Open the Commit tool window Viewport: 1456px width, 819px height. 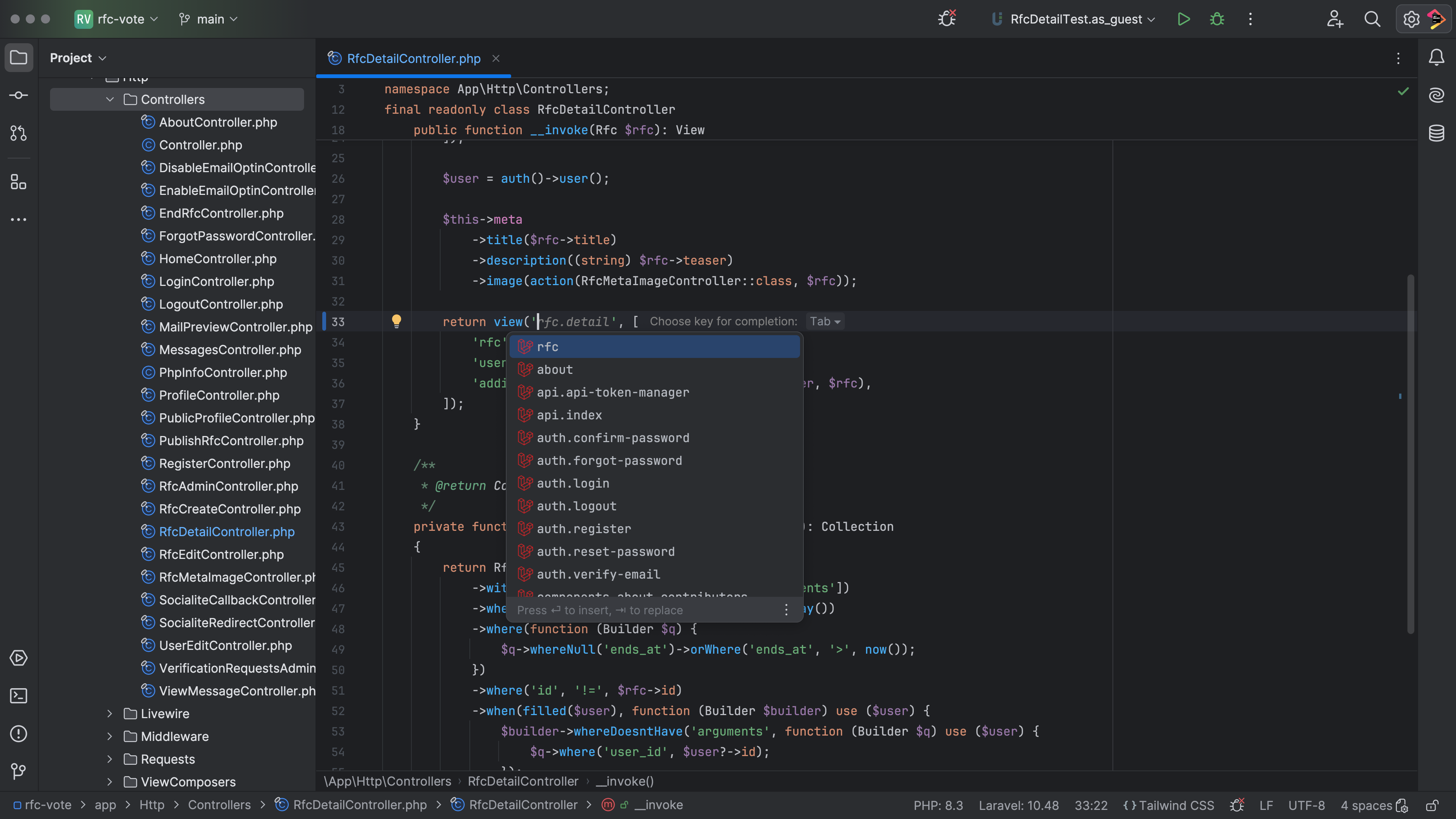click(19, 95)
